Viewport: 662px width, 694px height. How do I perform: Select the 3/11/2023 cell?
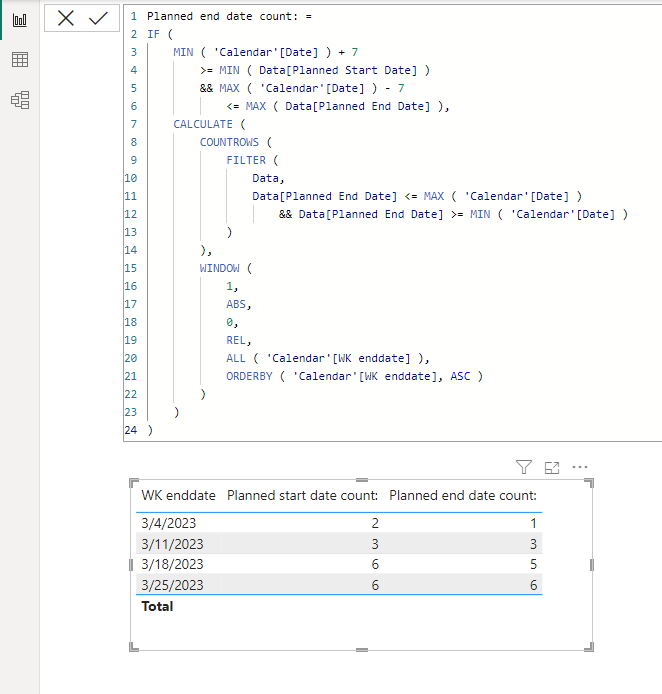172,544
